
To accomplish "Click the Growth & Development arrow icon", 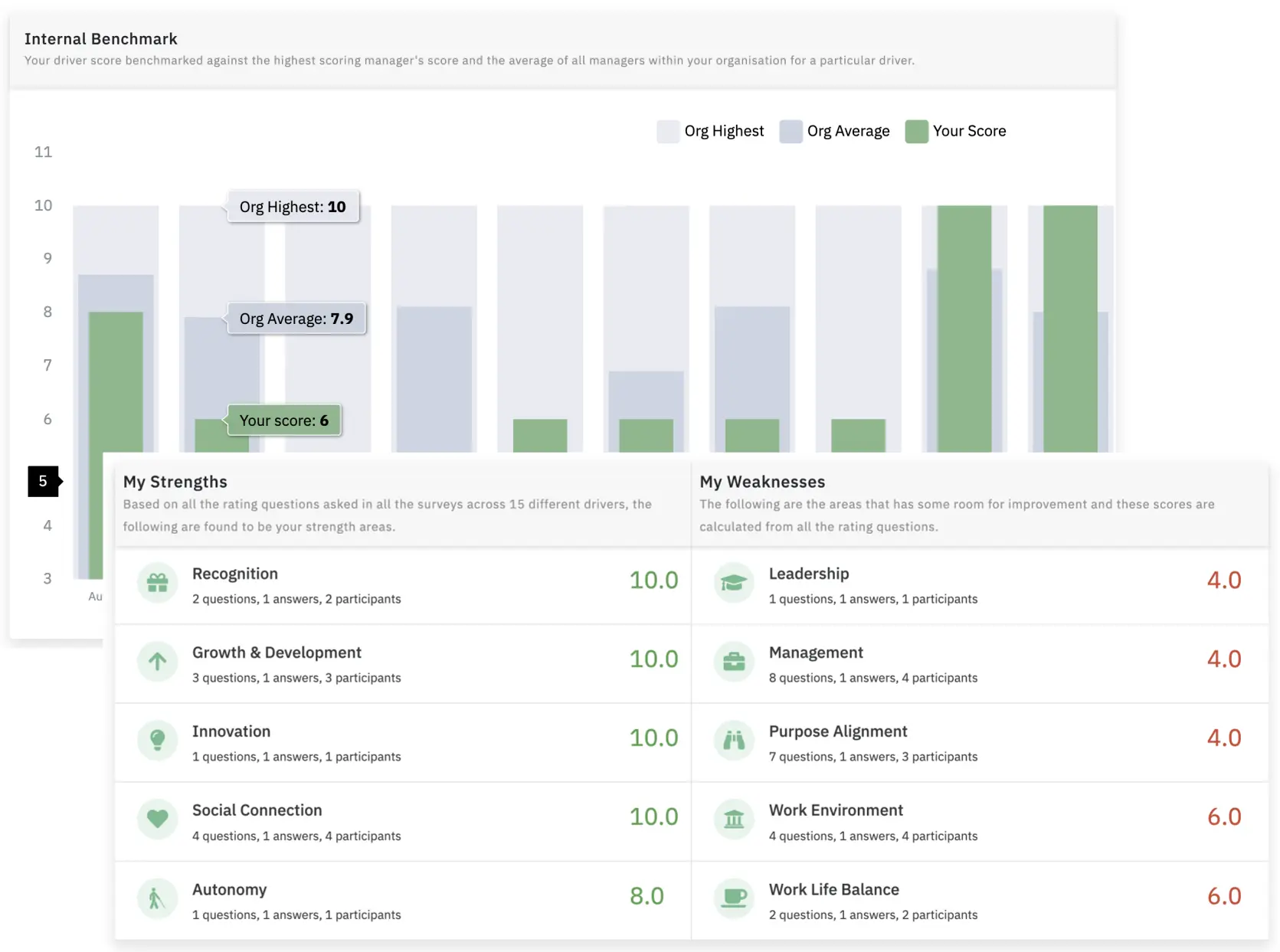I will point(158,662).
